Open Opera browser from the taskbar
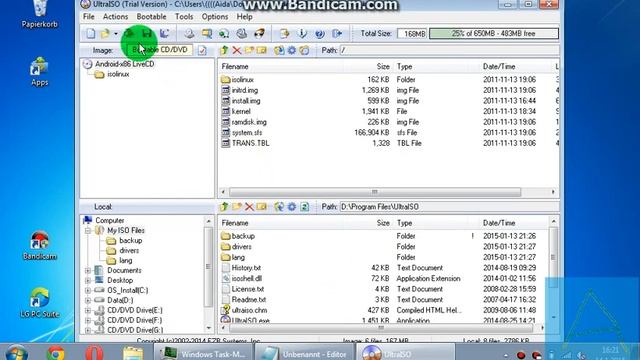Image resolution: width=640 pixels, height=360 pixels. tap(94, 353)
